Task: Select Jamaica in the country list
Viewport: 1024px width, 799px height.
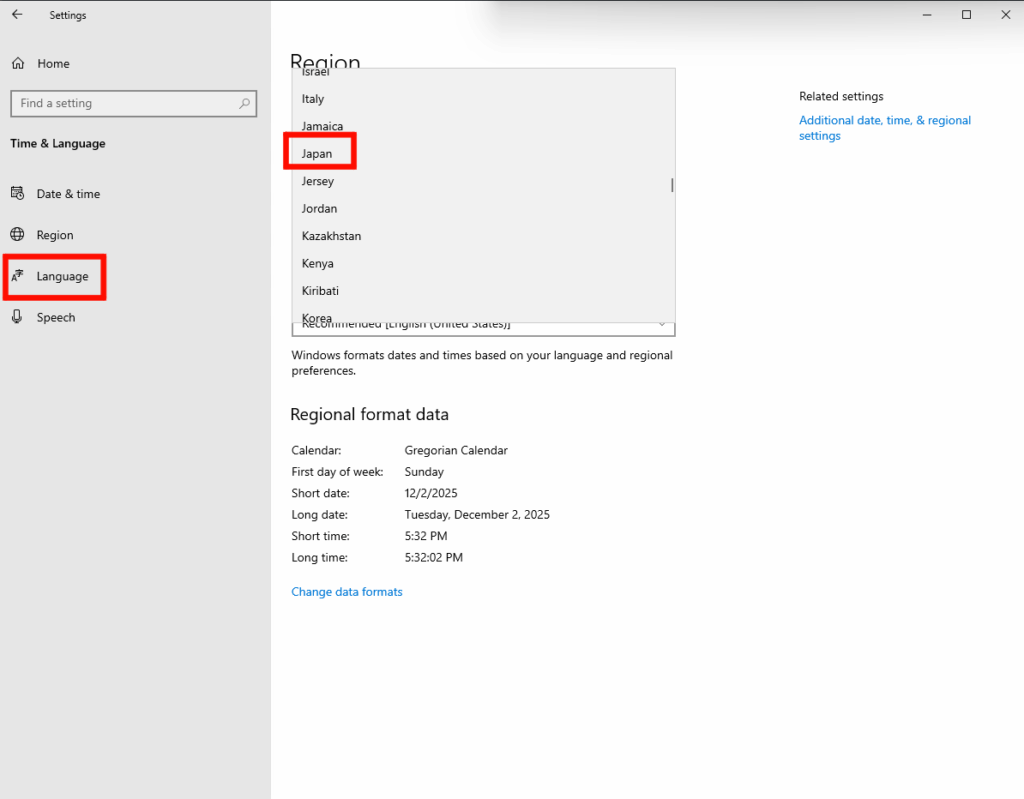Action: (322, 127)
